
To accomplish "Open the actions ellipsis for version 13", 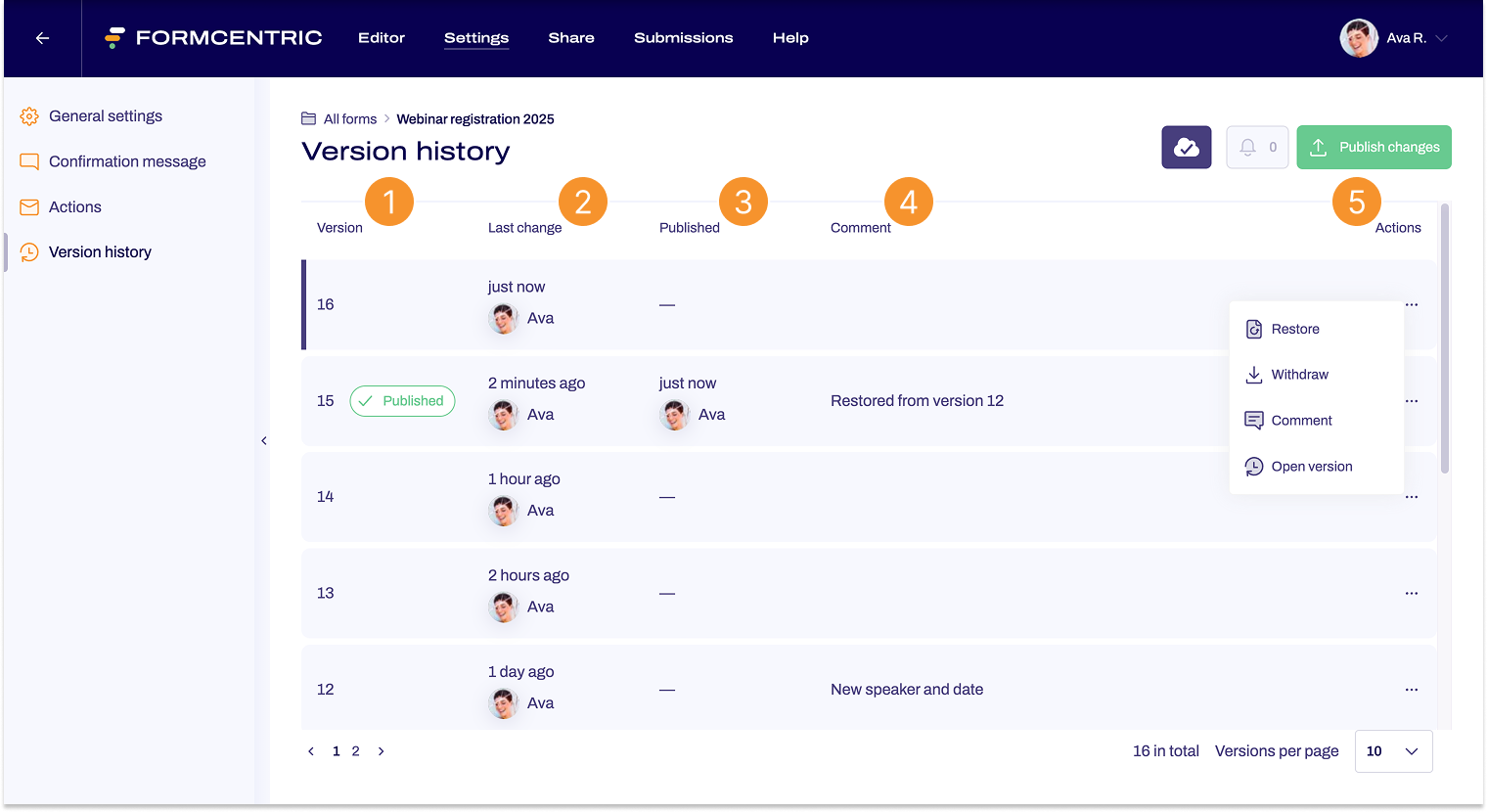I will [x=1411, y=593].
